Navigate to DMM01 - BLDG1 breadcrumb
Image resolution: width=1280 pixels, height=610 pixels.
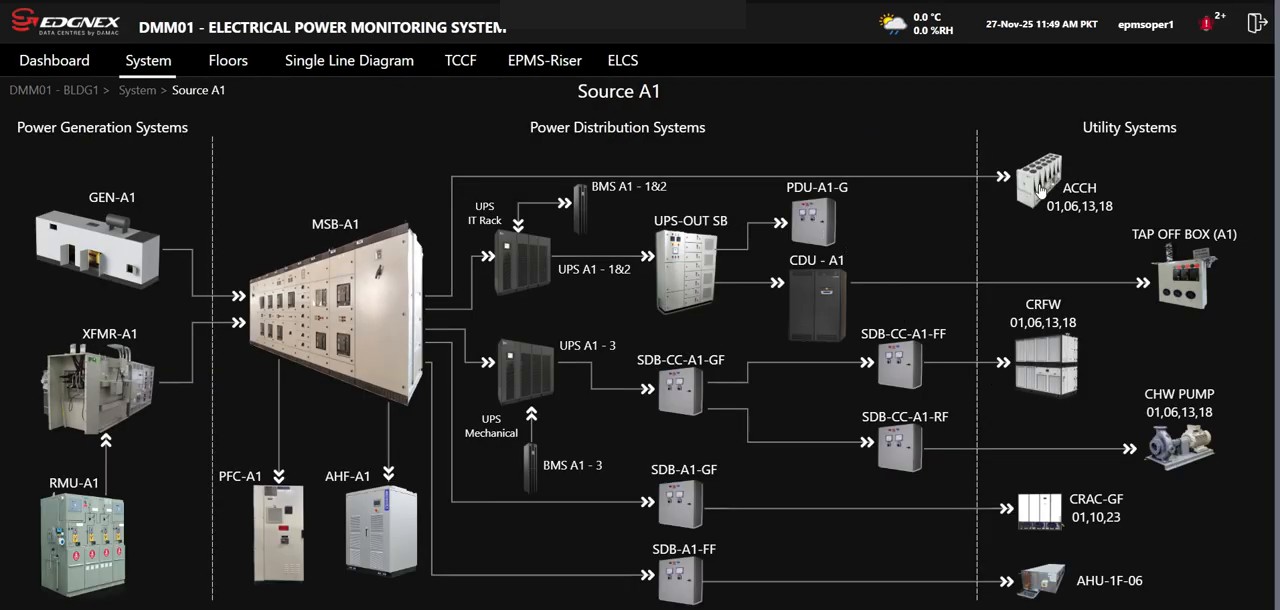point(54,90)
